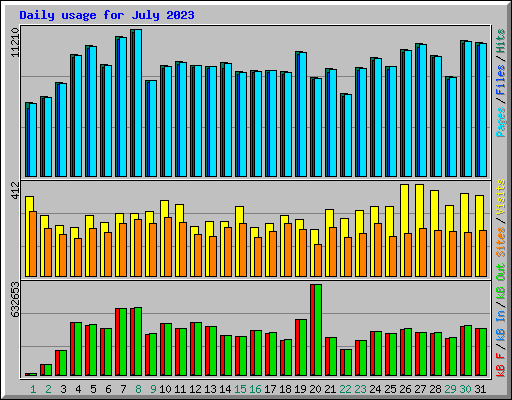Select day label 24 on the axis
Image resolution: width=512 pixels, height=400 pixels.
tap(375, 389)
